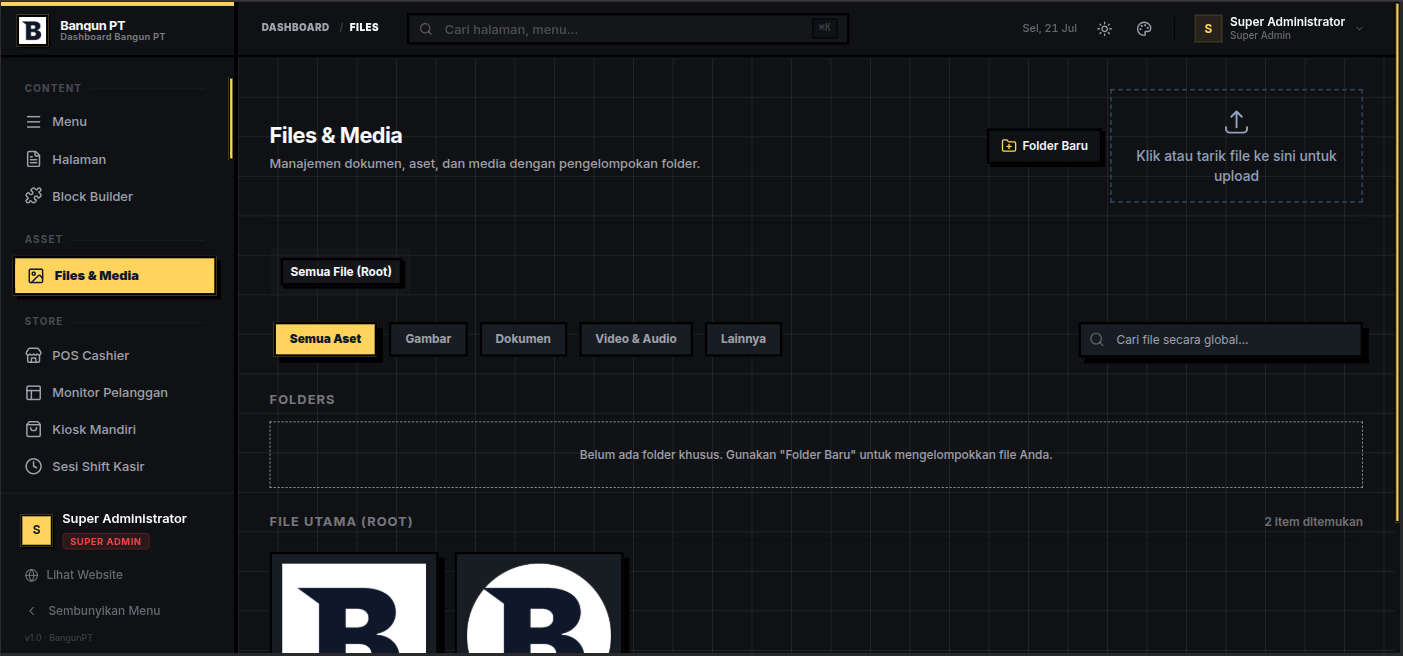
Task: Click the FILE UTAMA (ROOT) label
Action: [341, 522]
